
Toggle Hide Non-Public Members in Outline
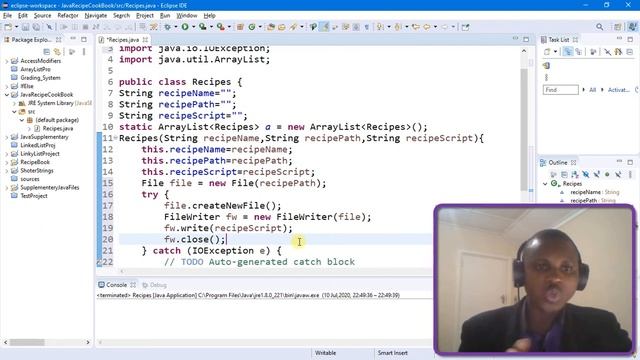(x=607, y=175)
